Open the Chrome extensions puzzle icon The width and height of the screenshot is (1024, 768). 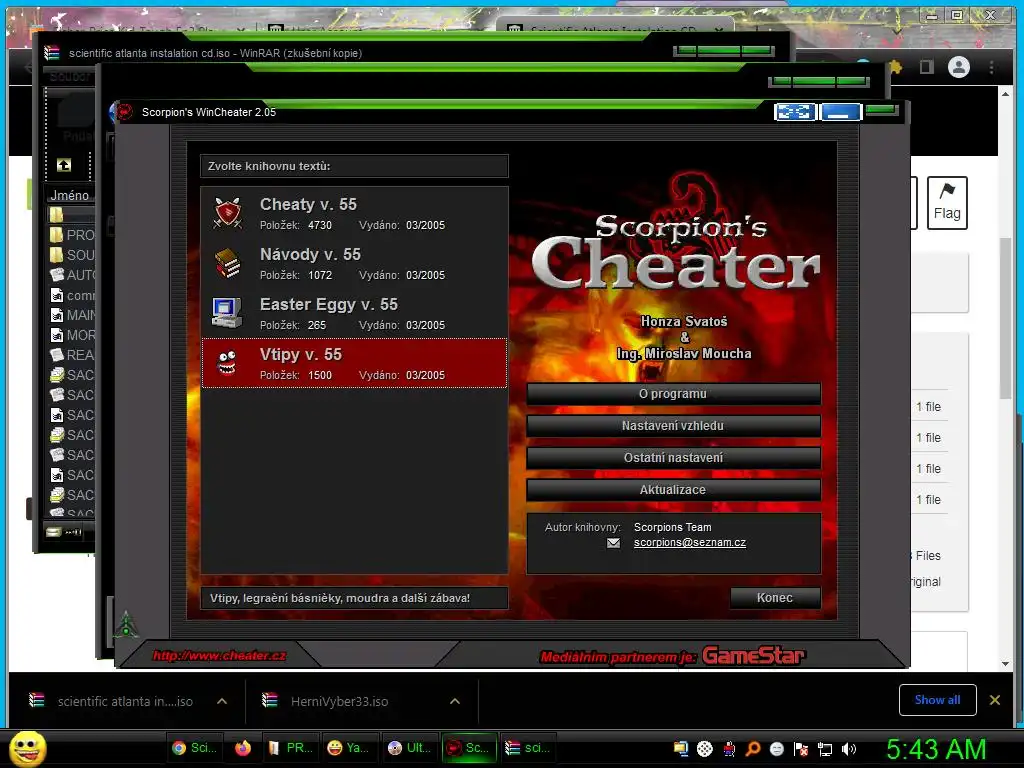(895, 67)
